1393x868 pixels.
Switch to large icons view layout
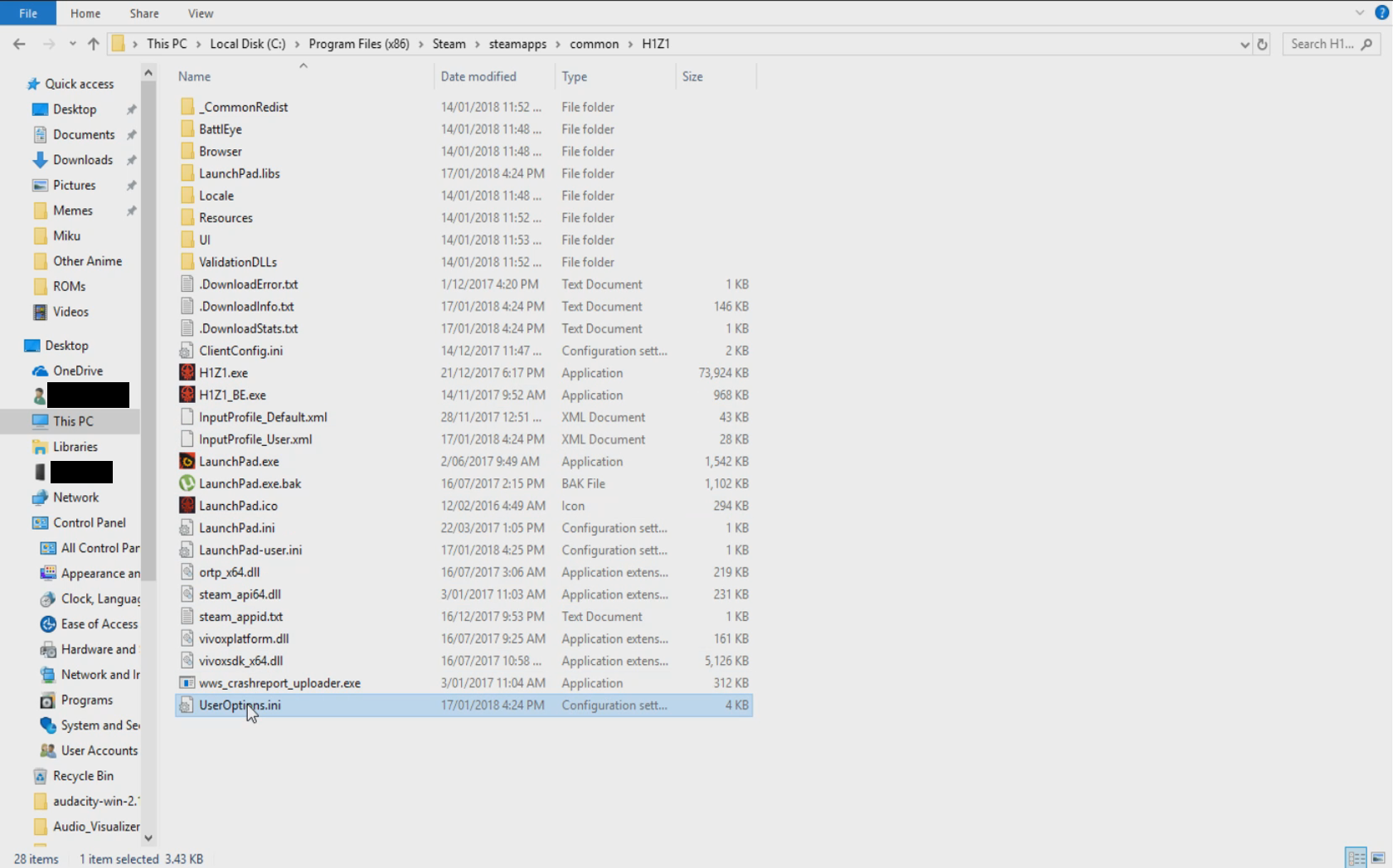[x=1378, y=858]
